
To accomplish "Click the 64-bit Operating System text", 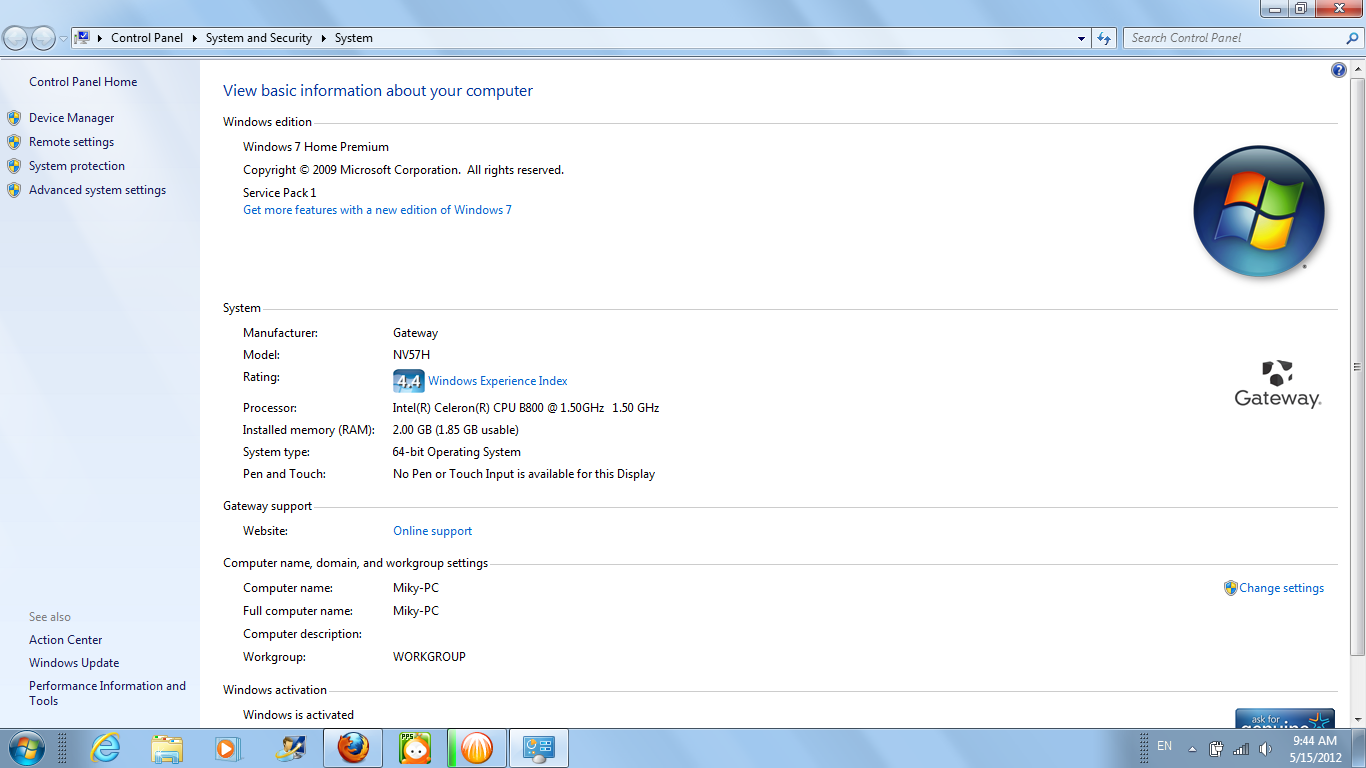I will point(456,452).
